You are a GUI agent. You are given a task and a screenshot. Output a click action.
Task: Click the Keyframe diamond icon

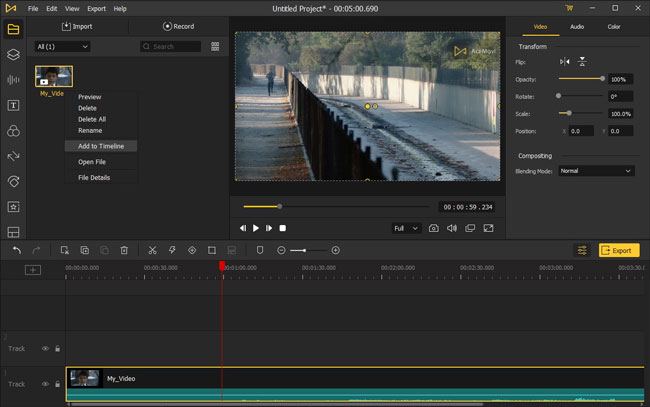(x=192, y=250)
